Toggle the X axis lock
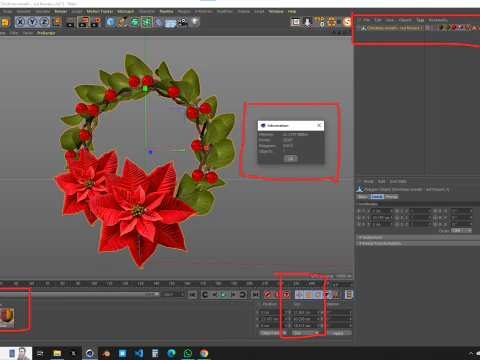The image size is (480, 360). pyautogui.click(x=20, y=22)
